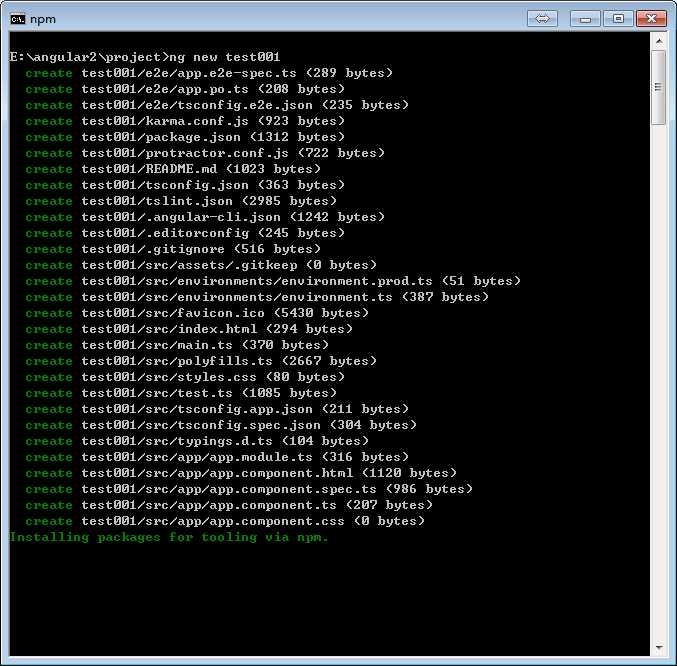Click the 'test001/src/polyfills.ts' line

pos(201,361)
